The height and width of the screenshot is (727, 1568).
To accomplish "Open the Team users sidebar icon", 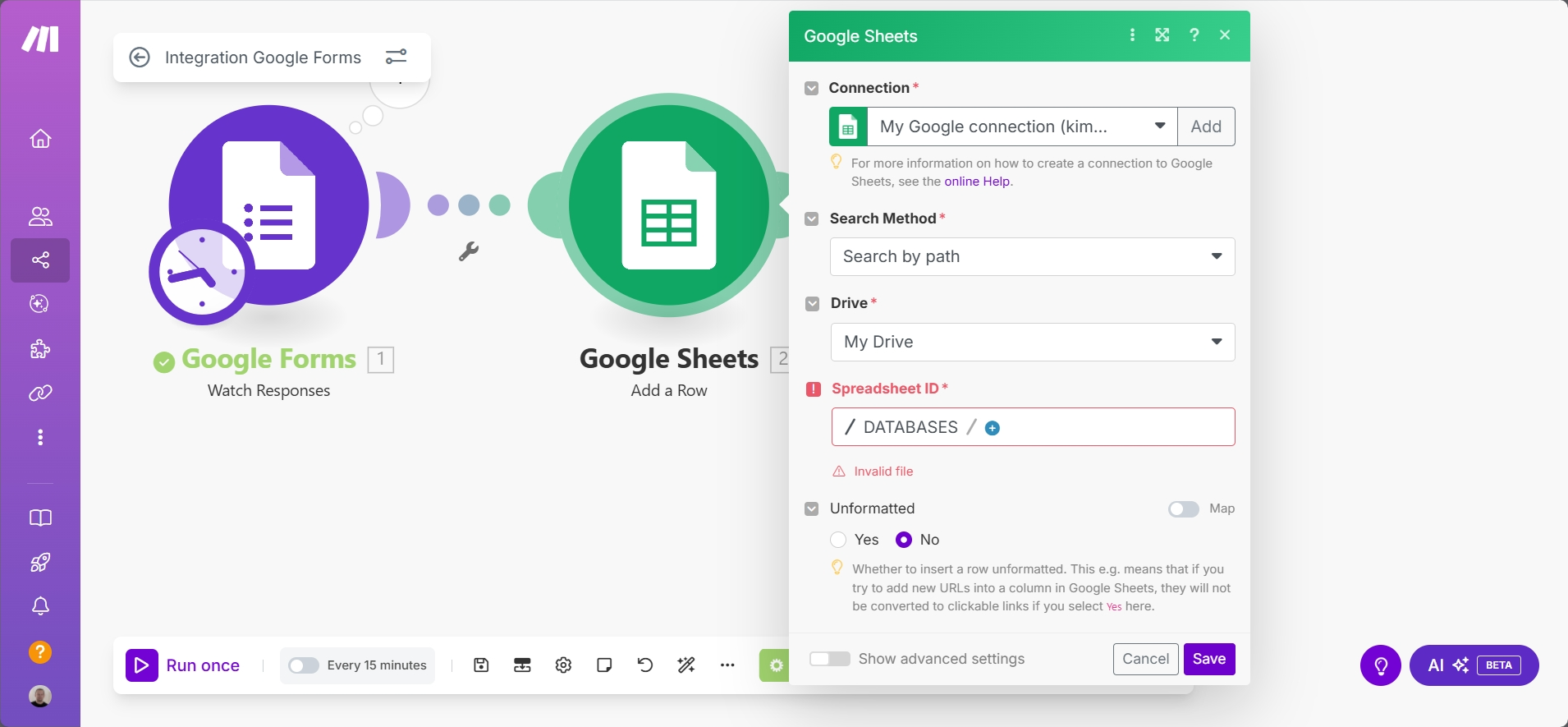I will (x=40, y=217).
